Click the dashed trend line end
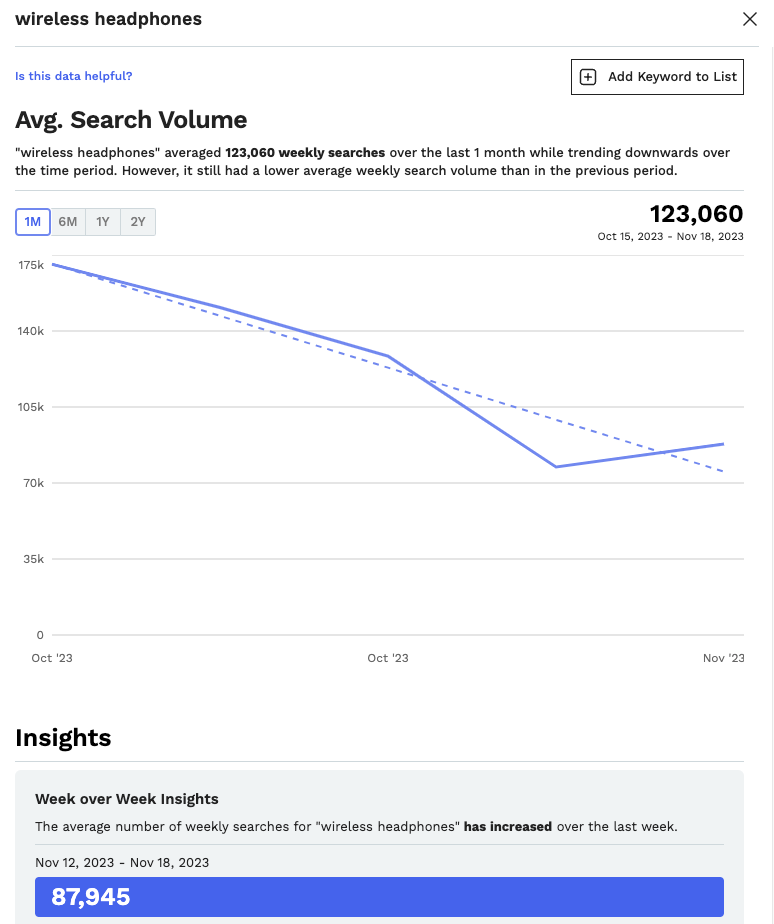Image resolution: width=774 pixels, height=924 pixels. click(x=723, y=471)
